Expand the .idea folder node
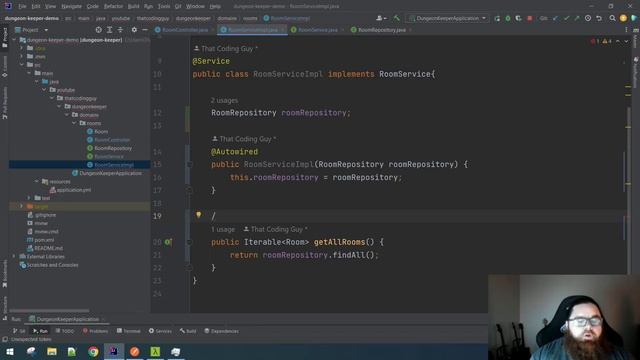This screenshot has width=640, height=360. [x=22, y=48]
